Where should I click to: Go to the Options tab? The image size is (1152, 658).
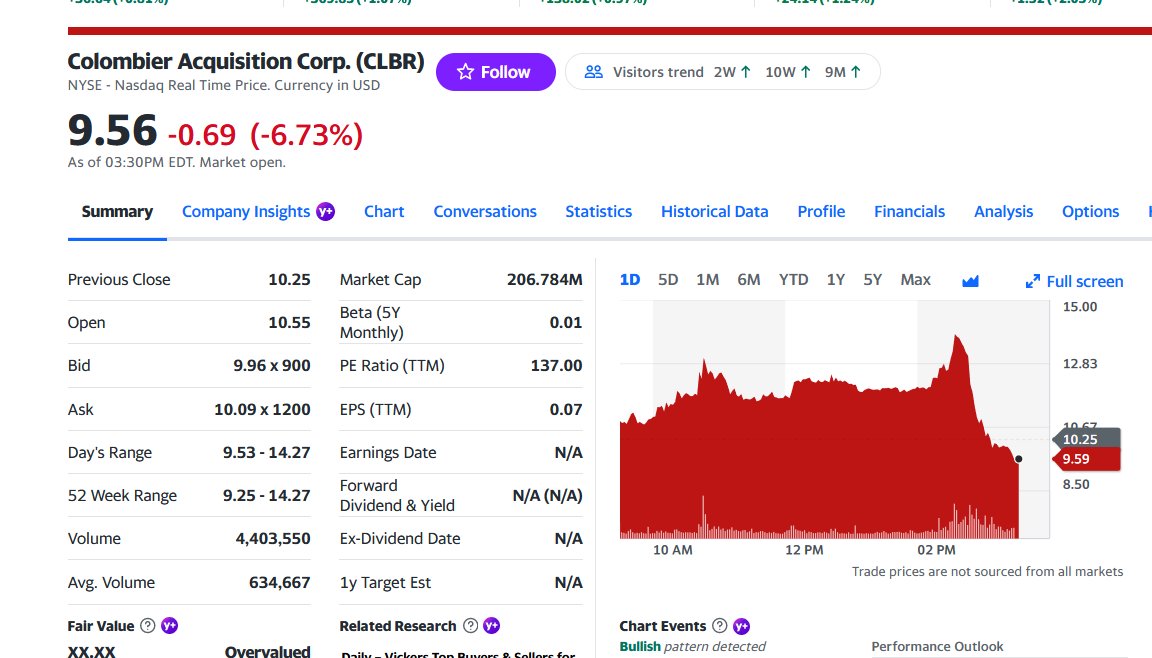point(1090,212)
